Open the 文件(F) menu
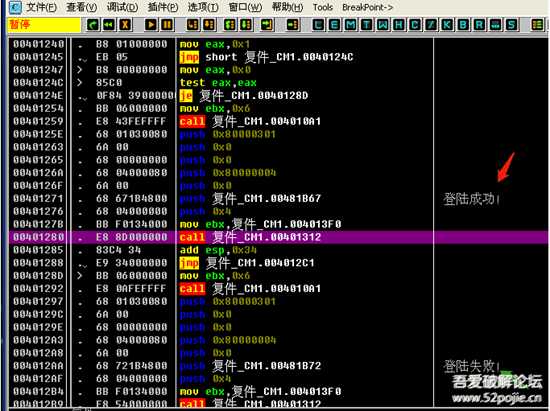Viewport: 550px width, 411px height. [x=41, y=7]
